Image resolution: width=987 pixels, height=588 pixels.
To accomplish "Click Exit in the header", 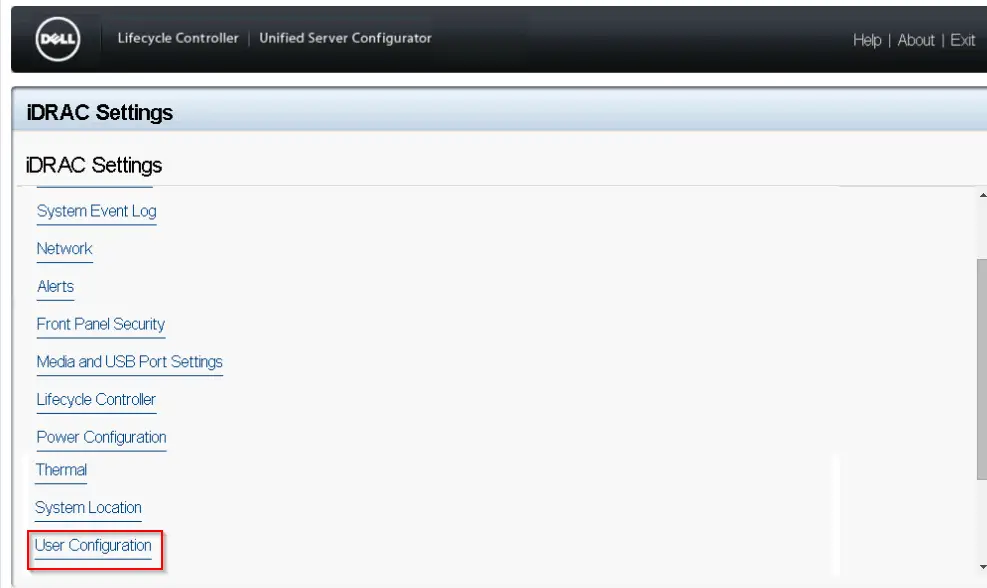I will click(962, 40).
